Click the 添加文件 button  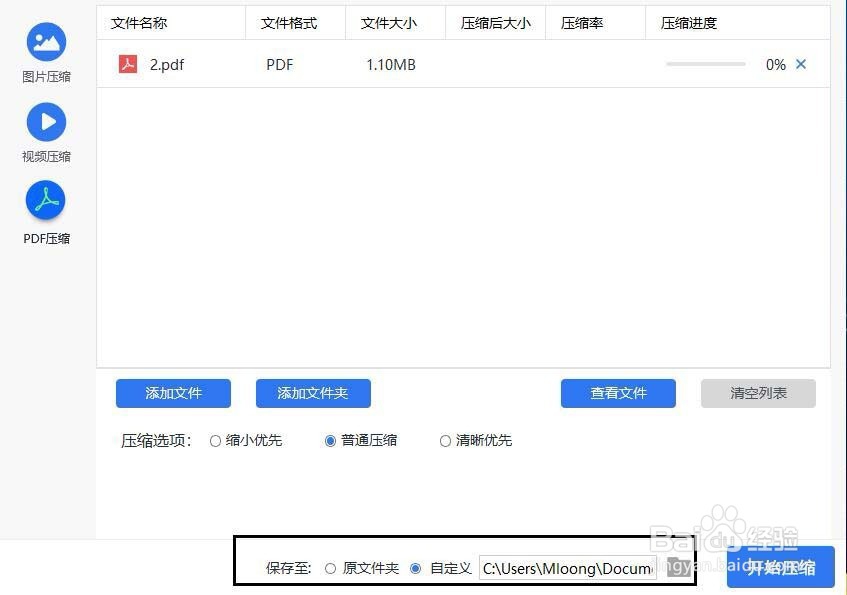[x=173, y=393]
